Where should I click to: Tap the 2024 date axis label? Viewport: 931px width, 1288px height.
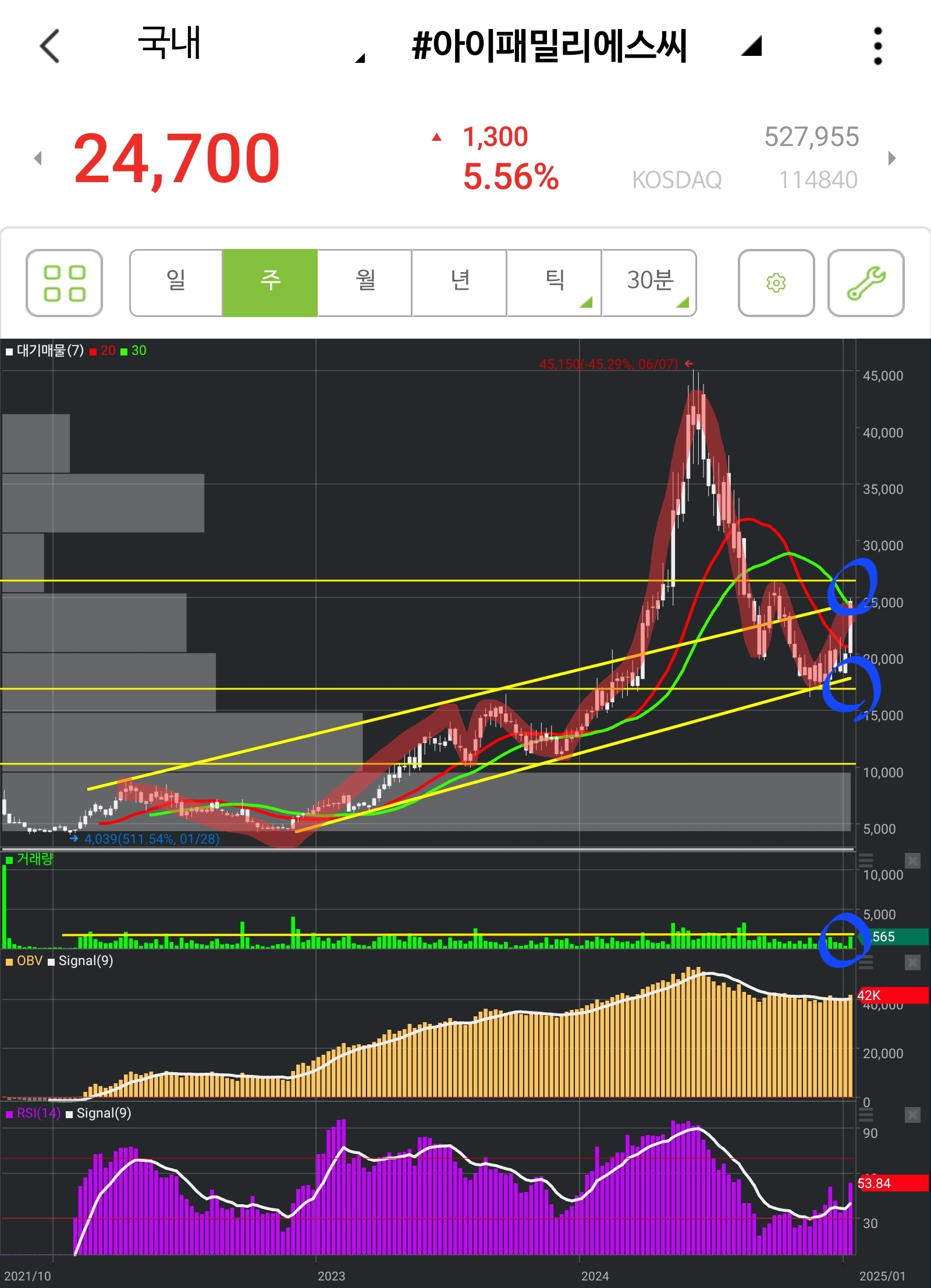tap(595, 1276)
